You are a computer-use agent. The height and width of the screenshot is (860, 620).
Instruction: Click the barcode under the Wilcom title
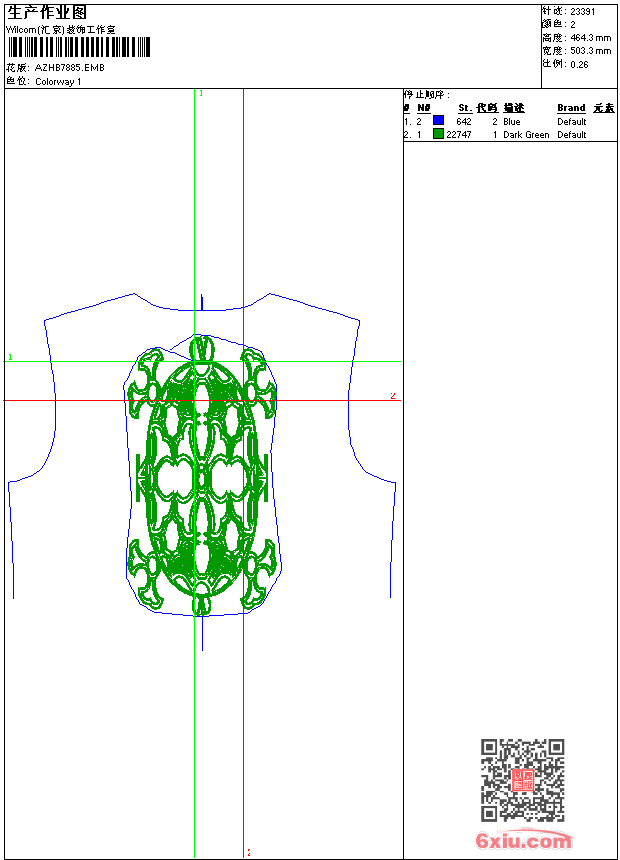tap(78, 47)
